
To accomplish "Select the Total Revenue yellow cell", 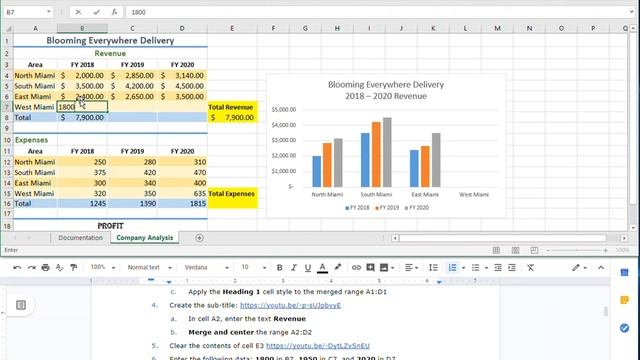I will click(232, 107).
